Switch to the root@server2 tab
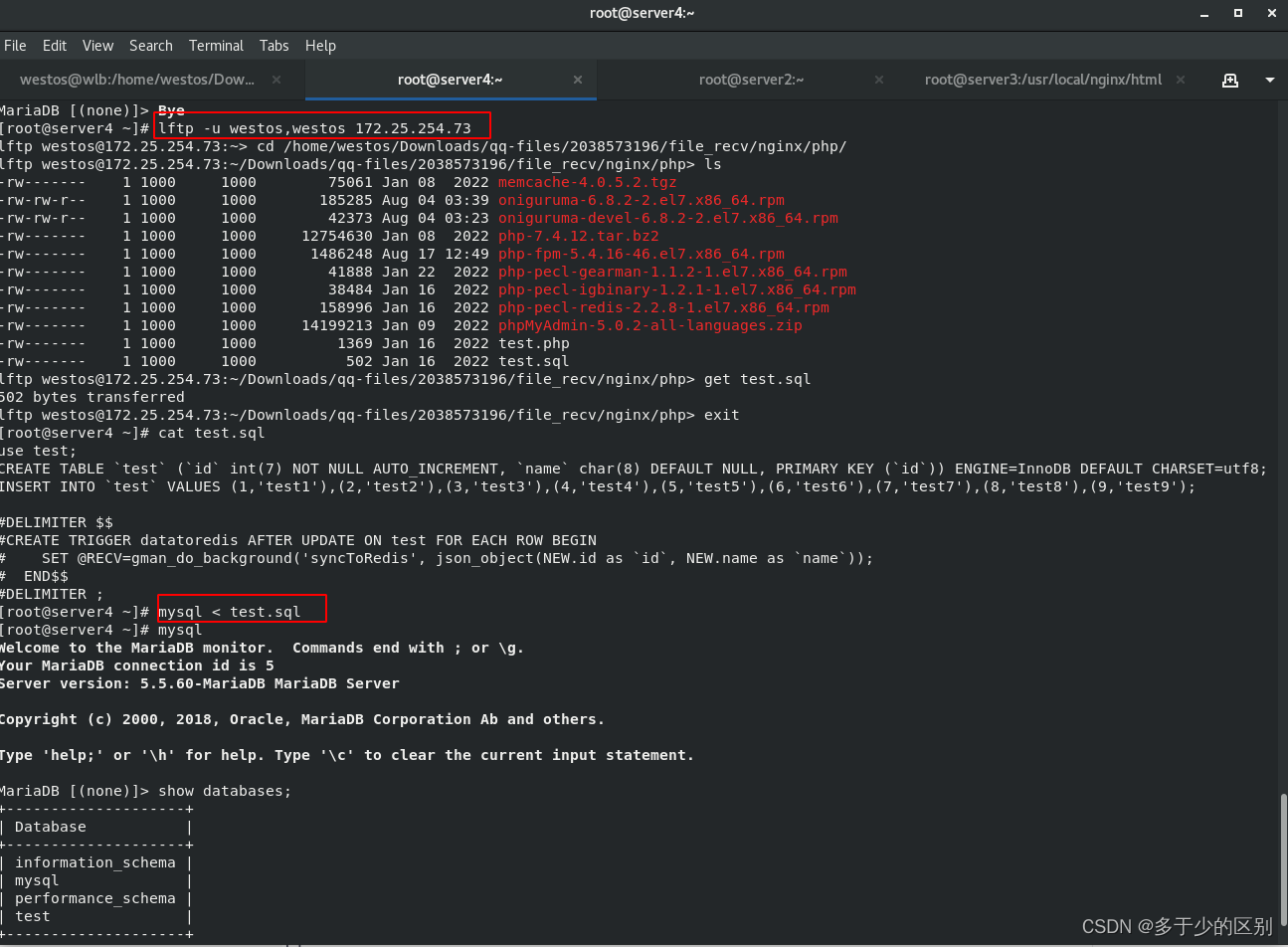This screenshot has width=1288, height=947. (x=751, y=80)
